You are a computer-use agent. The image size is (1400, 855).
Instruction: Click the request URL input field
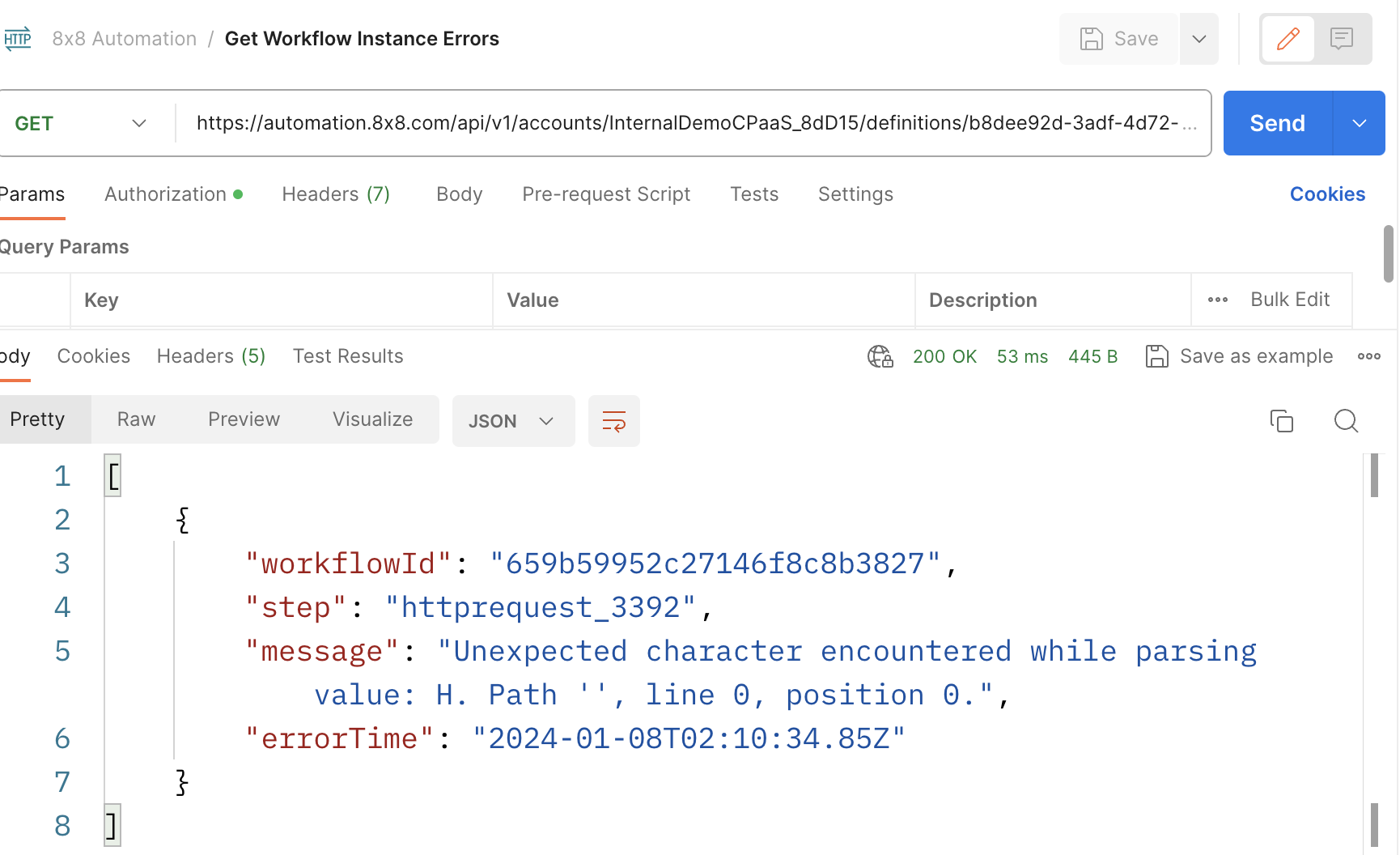(686, 123)
